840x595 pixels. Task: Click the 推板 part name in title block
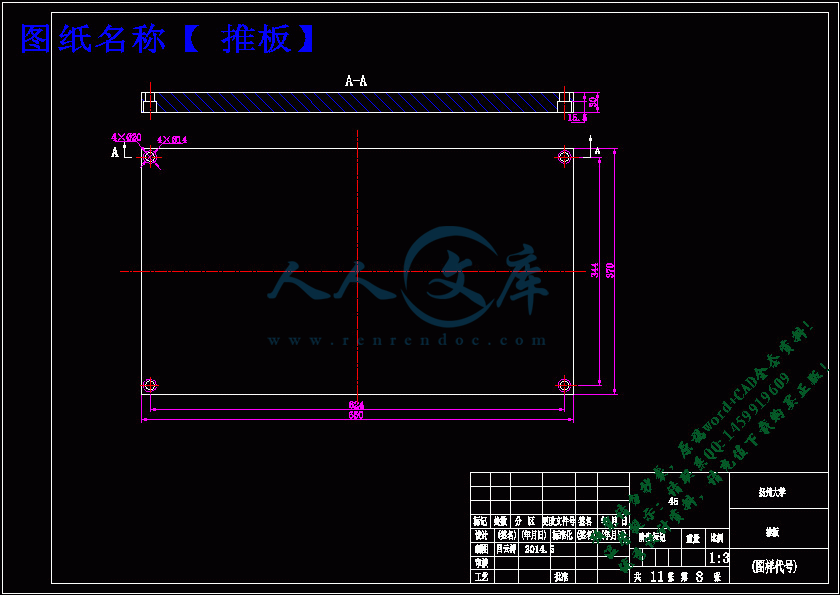pos(772,533)
